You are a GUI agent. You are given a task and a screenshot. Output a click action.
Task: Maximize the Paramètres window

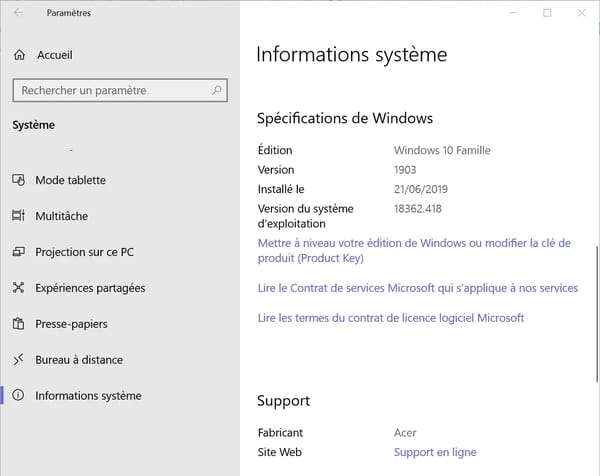[x=547, y=13]
